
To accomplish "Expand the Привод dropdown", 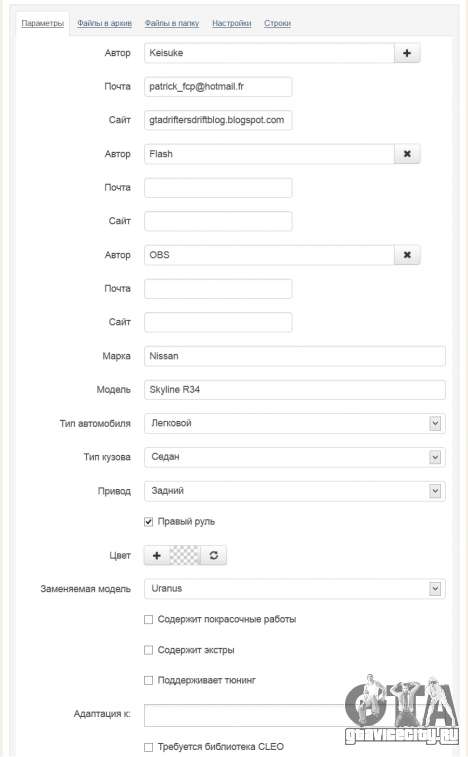I will tap(295, 491).
